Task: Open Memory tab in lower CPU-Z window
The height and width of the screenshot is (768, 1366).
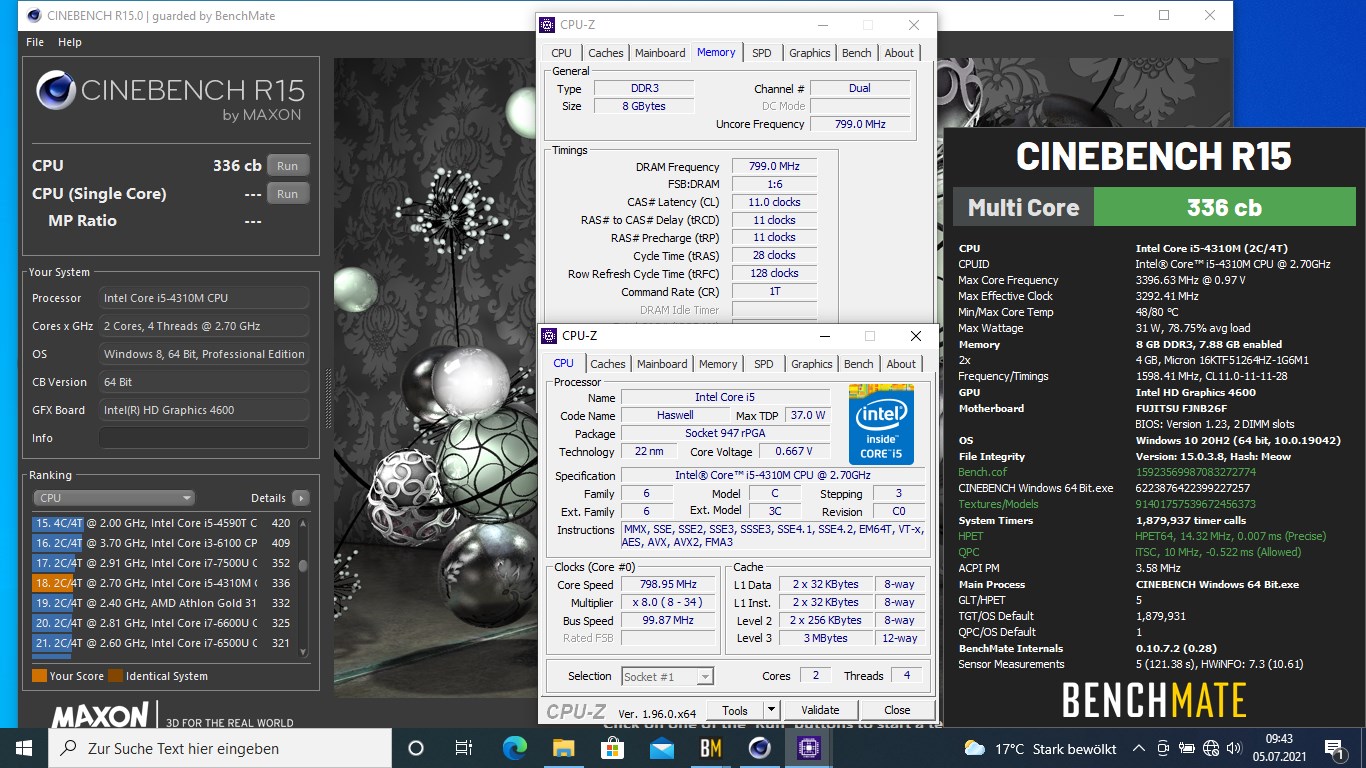Action: [x=718, y=364]
